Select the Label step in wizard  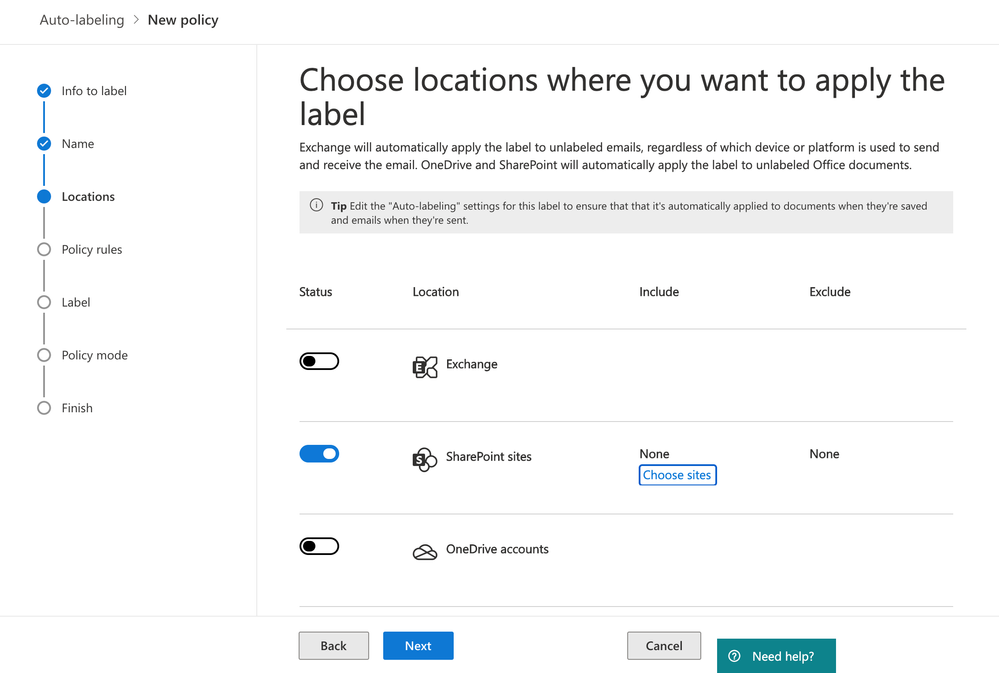76,302
